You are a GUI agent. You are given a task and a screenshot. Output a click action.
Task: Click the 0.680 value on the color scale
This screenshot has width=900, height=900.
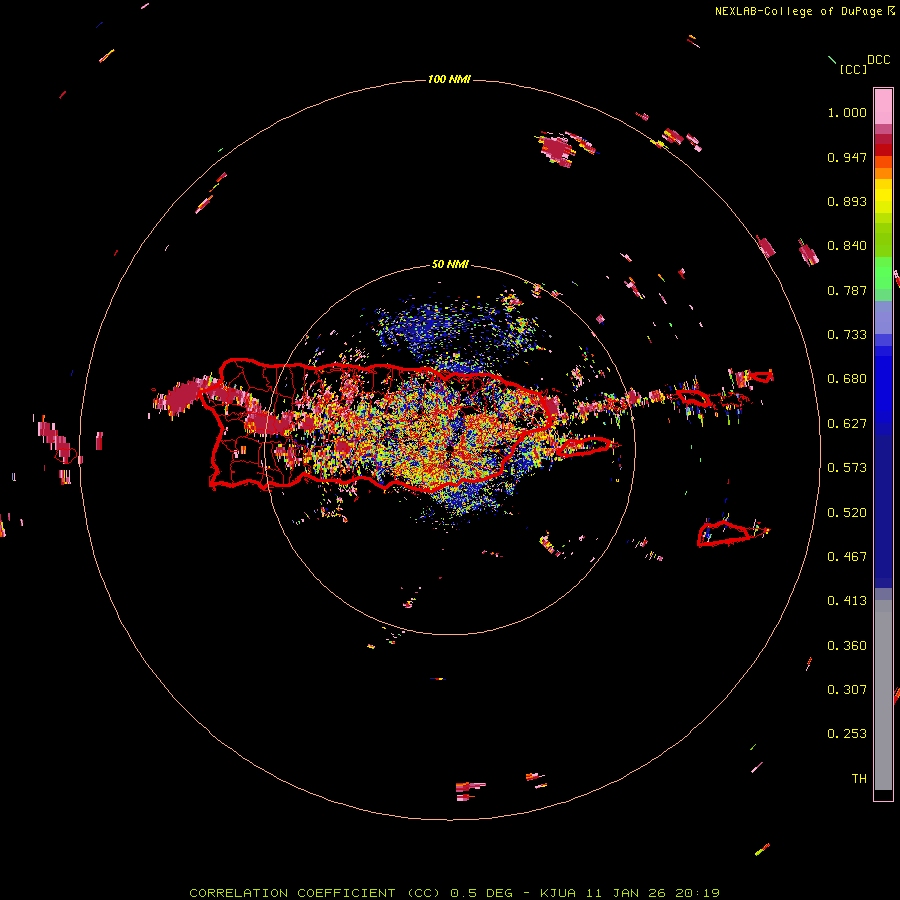[847, 379]
